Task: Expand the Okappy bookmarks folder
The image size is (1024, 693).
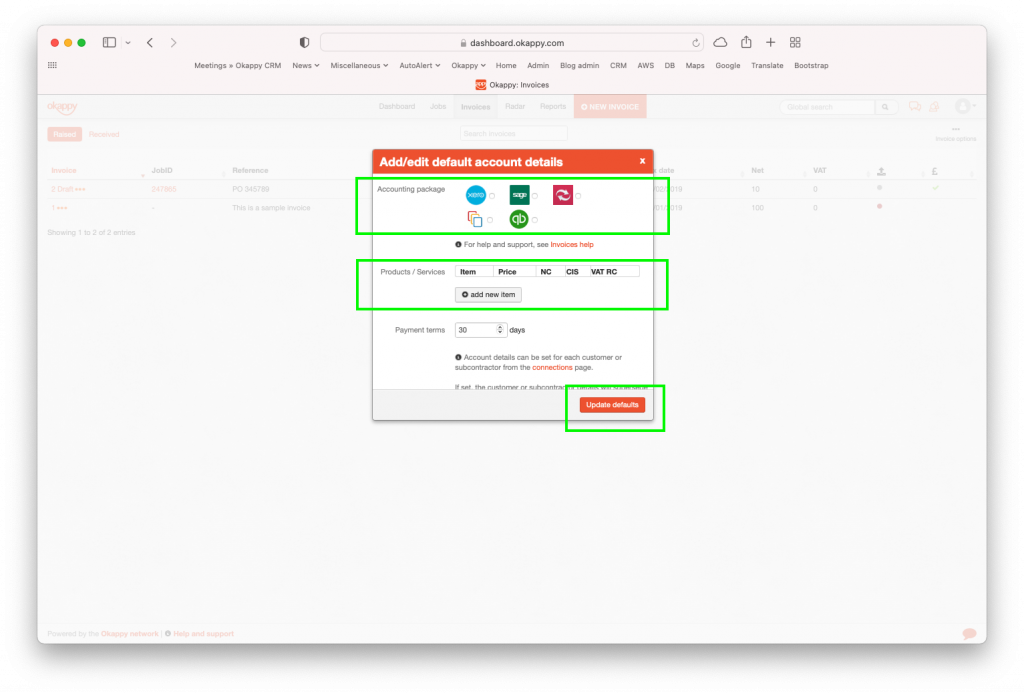Action: coord(468,65)
